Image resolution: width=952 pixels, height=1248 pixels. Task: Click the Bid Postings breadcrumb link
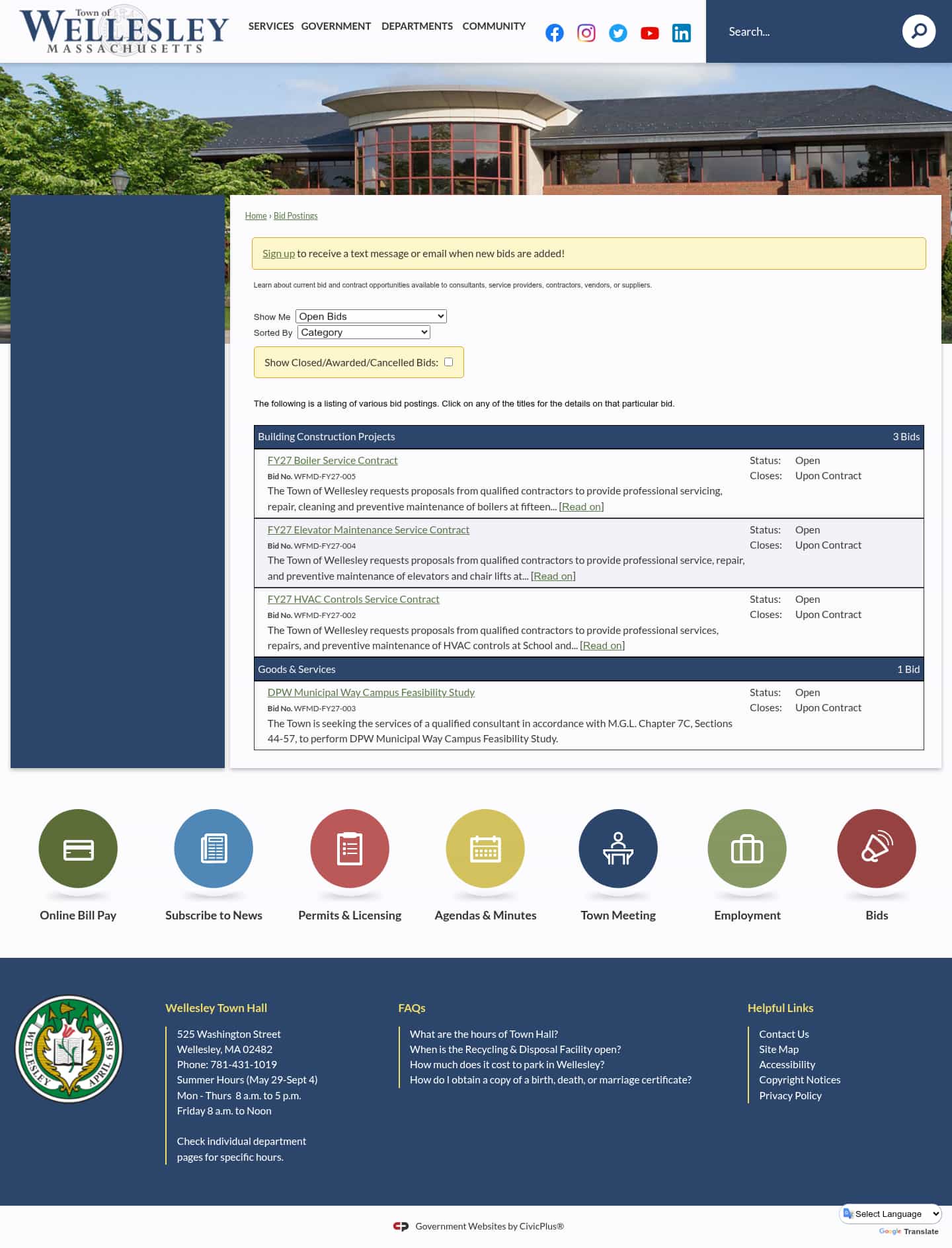(296, 215)
